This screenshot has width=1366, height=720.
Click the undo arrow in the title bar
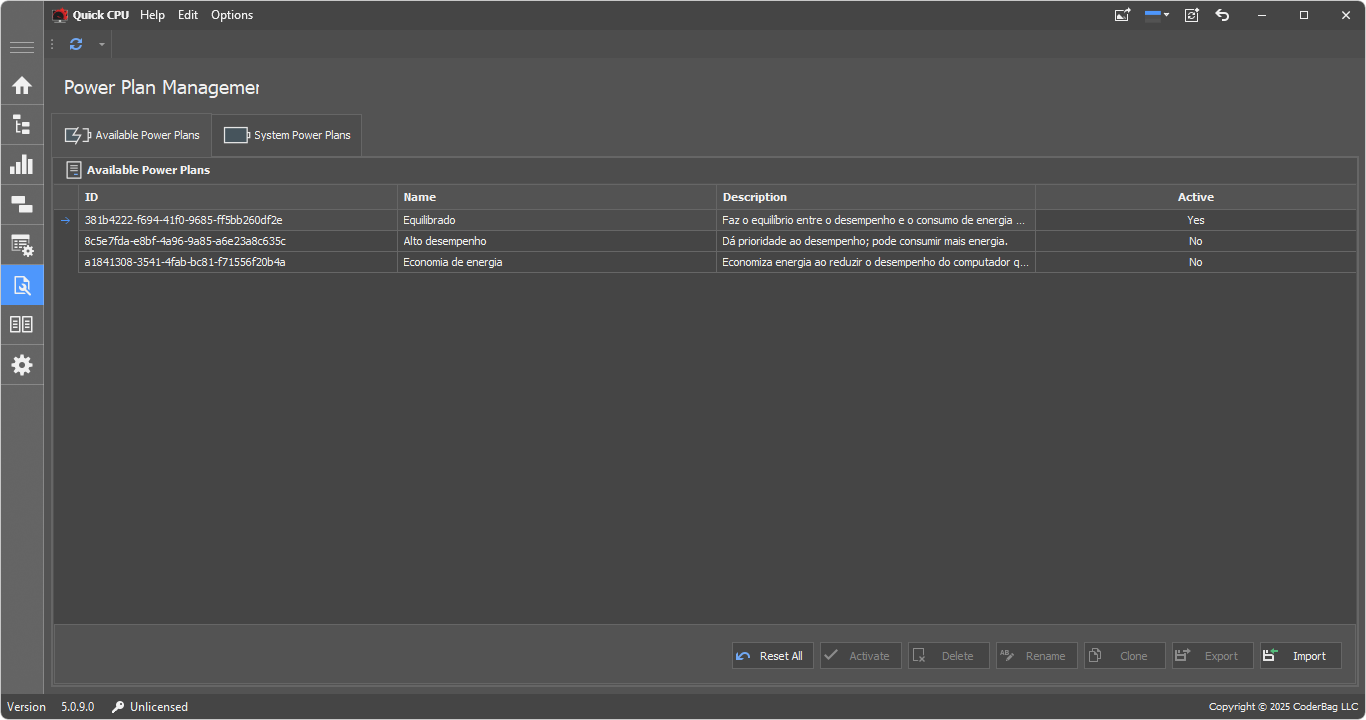(x=1222, y=15)
